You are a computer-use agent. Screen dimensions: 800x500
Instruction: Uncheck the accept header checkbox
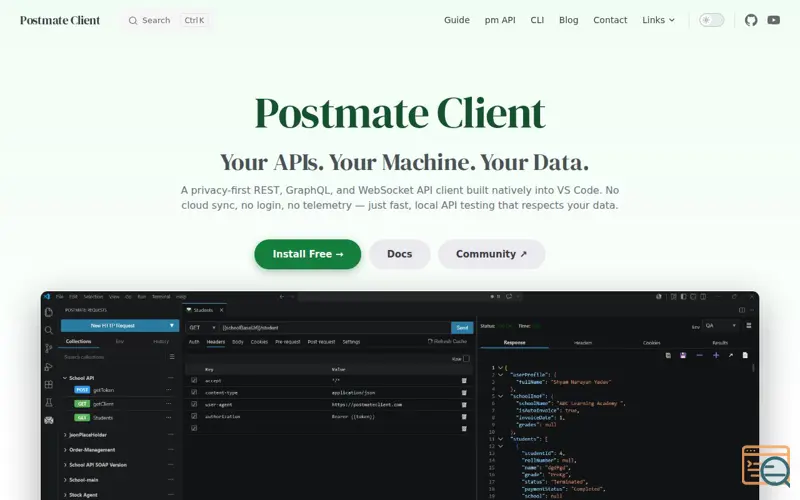[x=194, y=381]
